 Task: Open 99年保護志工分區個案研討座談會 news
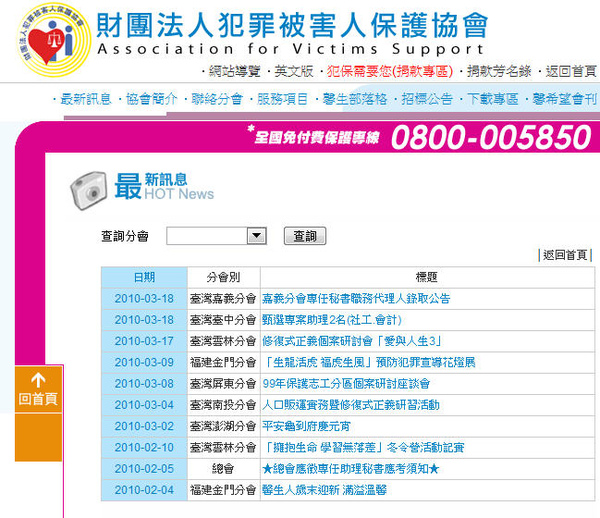pyautogui.click(x=346, y=384)
